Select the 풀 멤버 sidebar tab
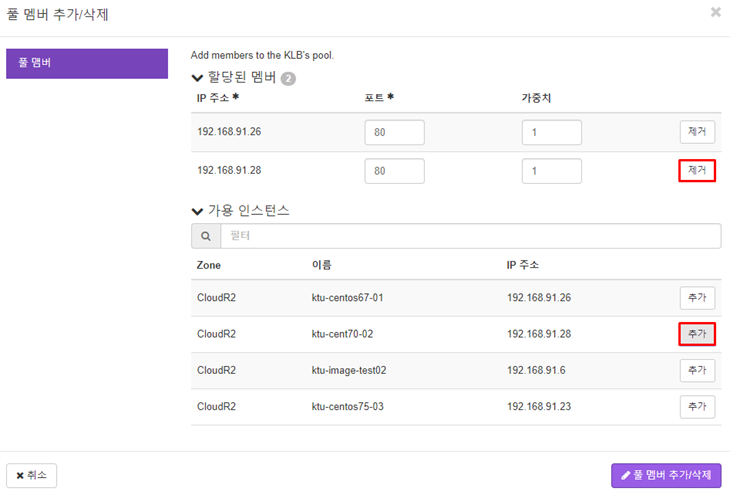Image resolution: width=730 pixels, height=495 pixels. click(87, 63)
